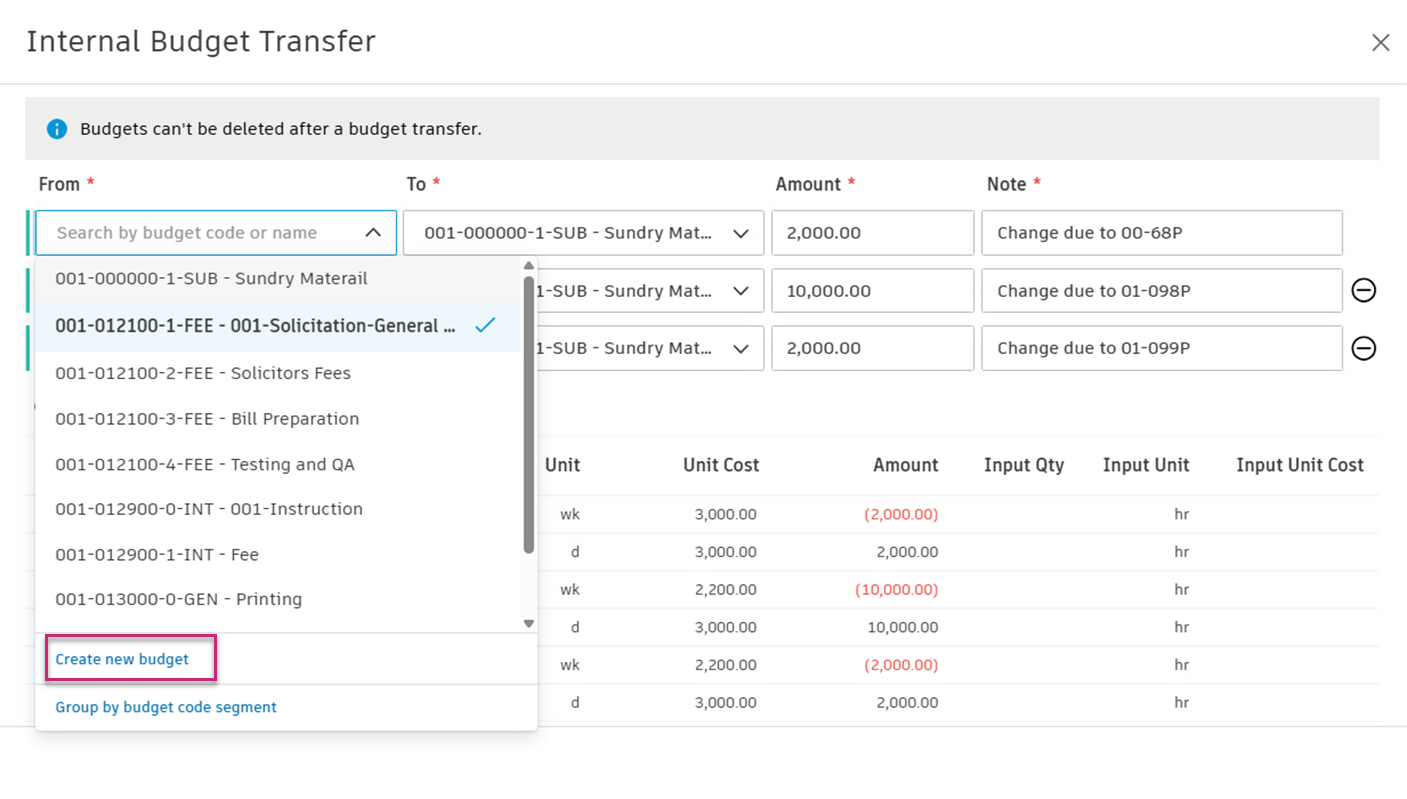Select 001-013000-0-GEN Printing option

[278, 599]
